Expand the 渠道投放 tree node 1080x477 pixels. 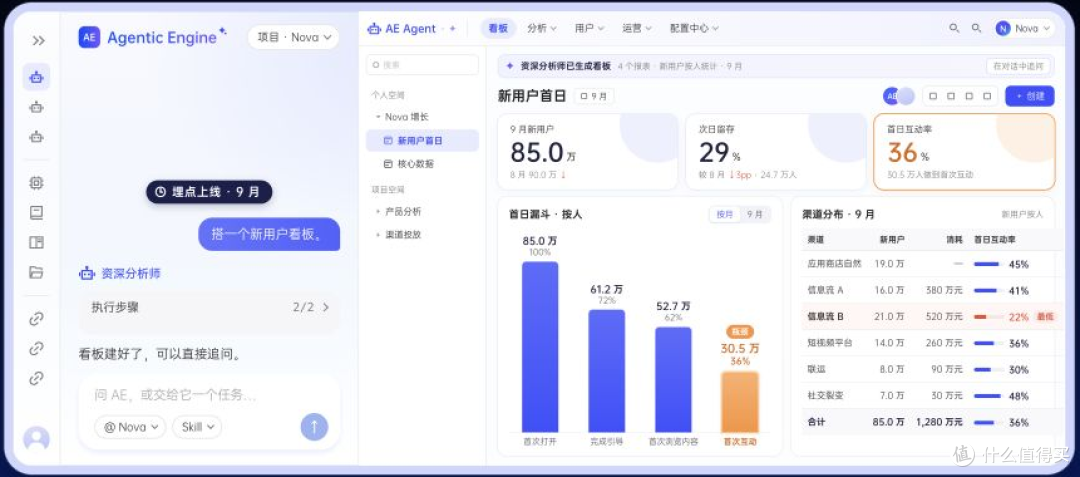click(x=378, y=235)
